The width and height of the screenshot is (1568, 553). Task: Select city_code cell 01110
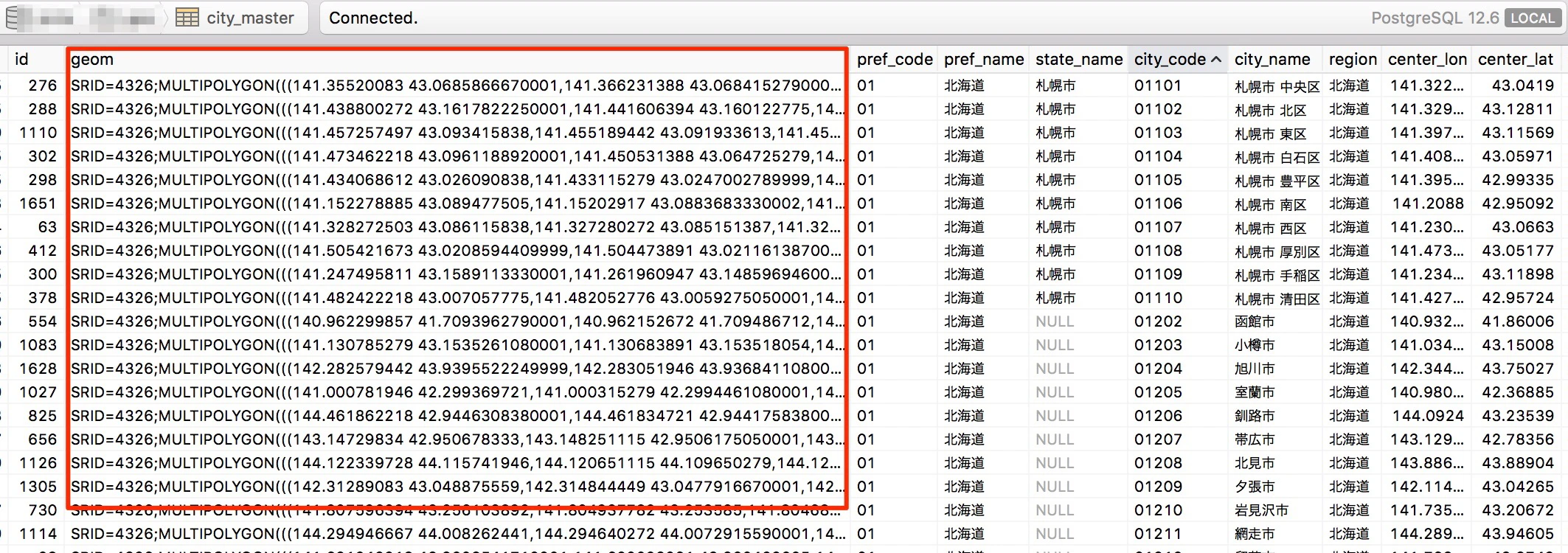coord(1158,298)
